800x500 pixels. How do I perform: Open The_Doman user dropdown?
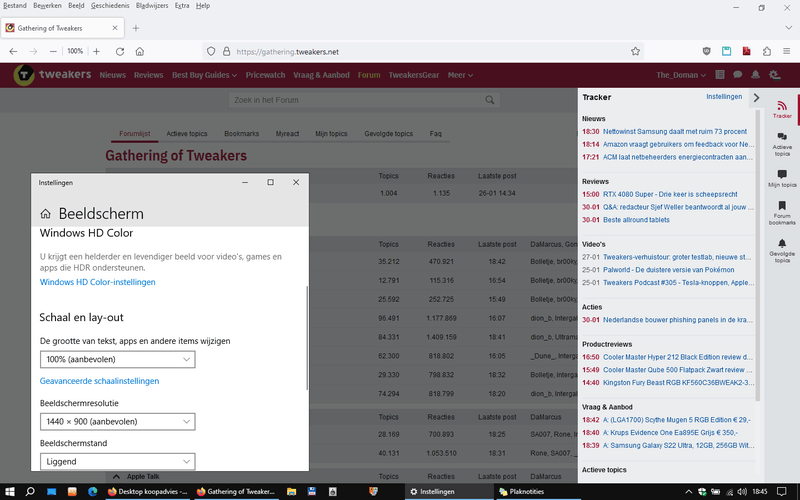pos(681,75)
